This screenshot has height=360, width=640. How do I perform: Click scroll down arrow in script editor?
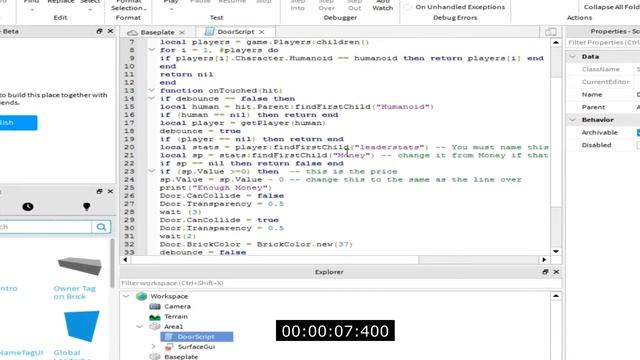[556, 251]
